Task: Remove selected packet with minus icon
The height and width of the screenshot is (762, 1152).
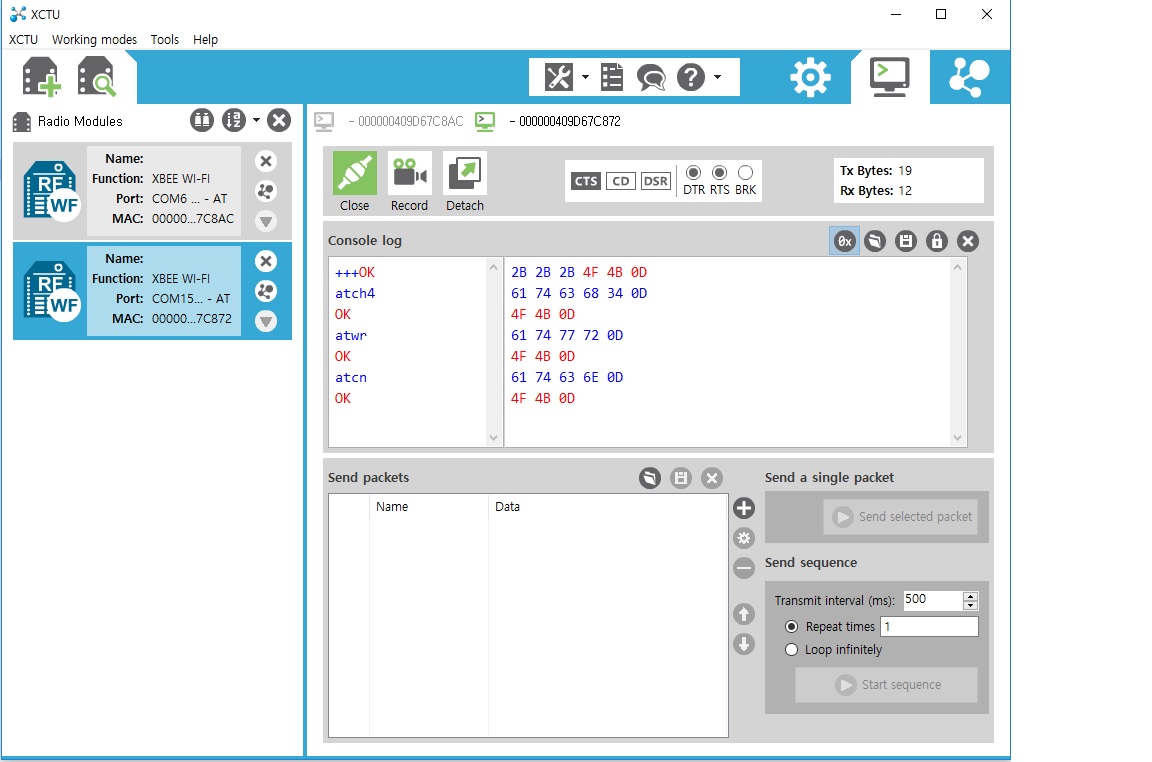Action: pos(744,567)
